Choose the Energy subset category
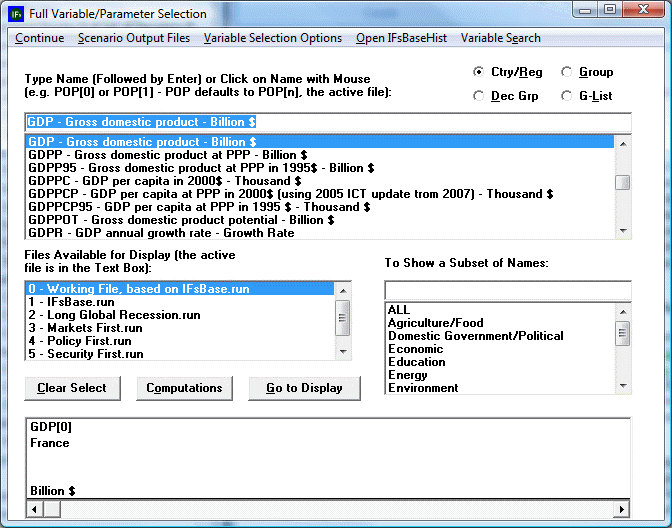This screenshot has width=672, height=528. (408, 375)
